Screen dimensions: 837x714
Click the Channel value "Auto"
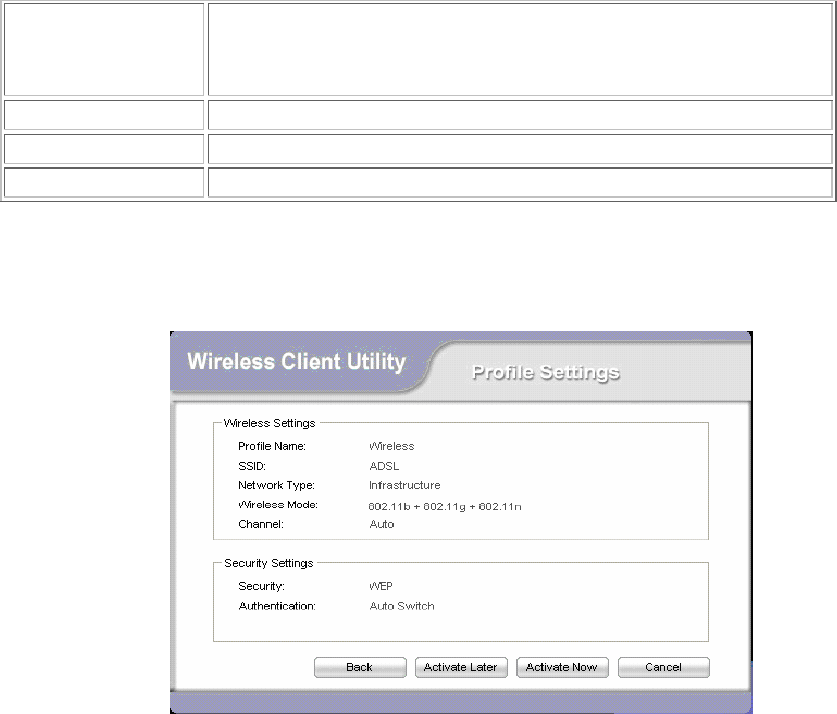tap(382, 524)
